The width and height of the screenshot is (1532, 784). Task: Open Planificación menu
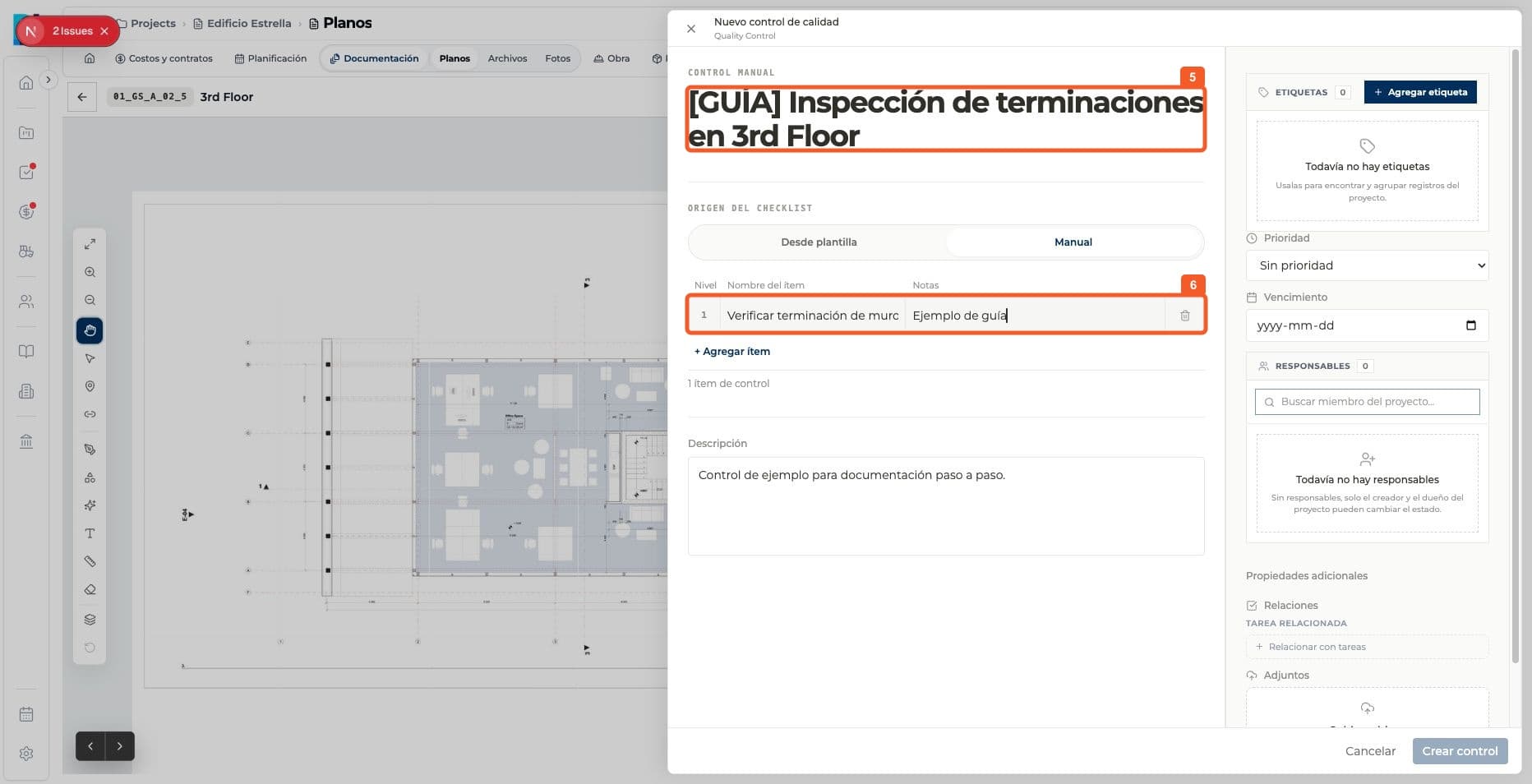click(270, 58)
